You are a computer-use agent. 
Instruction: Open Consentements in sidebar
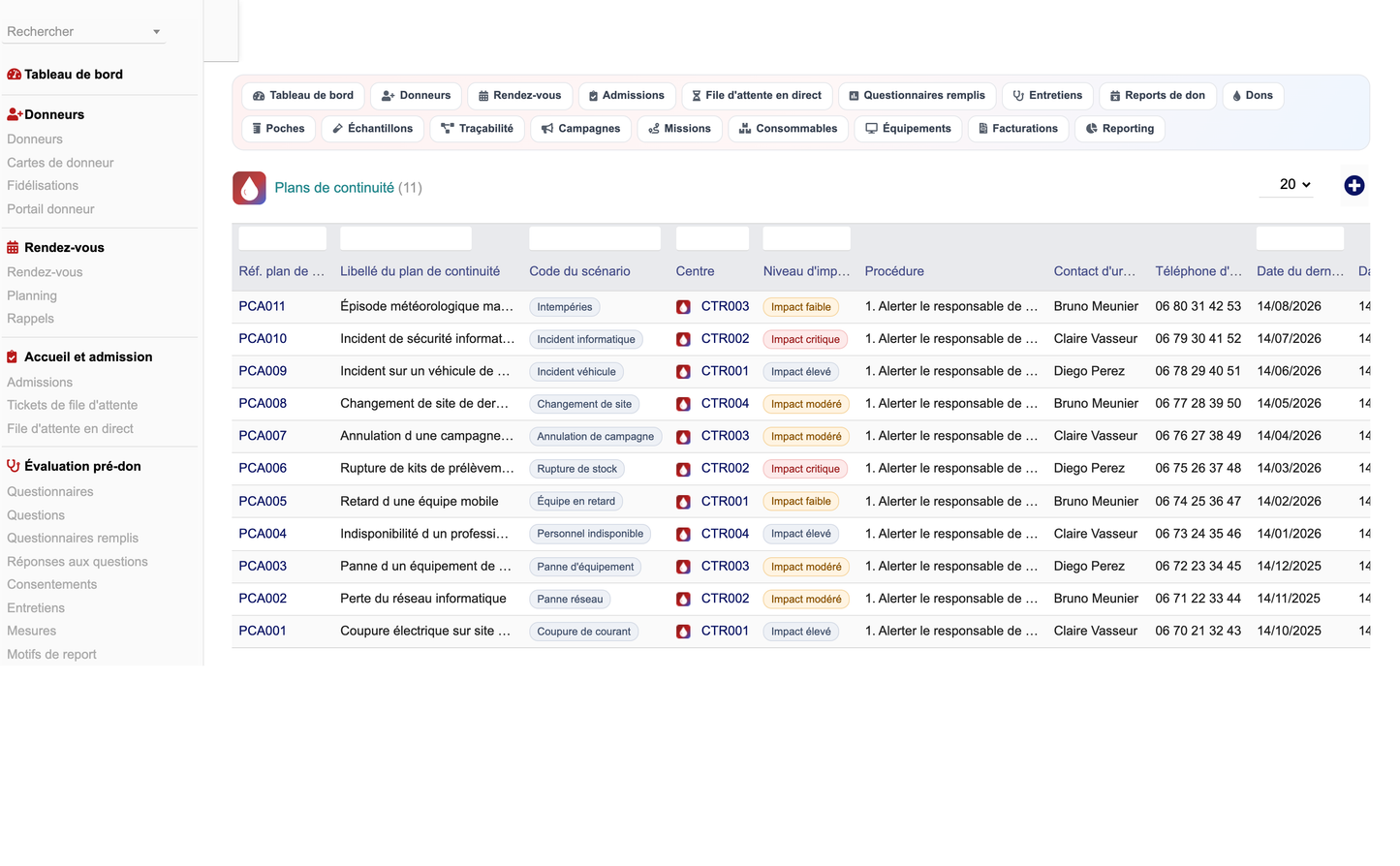click(x=51, y=584)
